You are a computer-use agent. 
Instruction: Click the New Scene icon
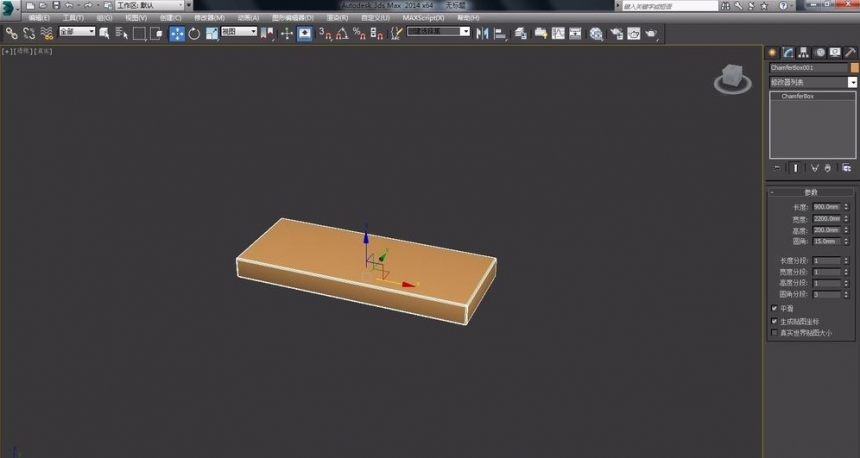pyautogui.click(x=30, y=5)
